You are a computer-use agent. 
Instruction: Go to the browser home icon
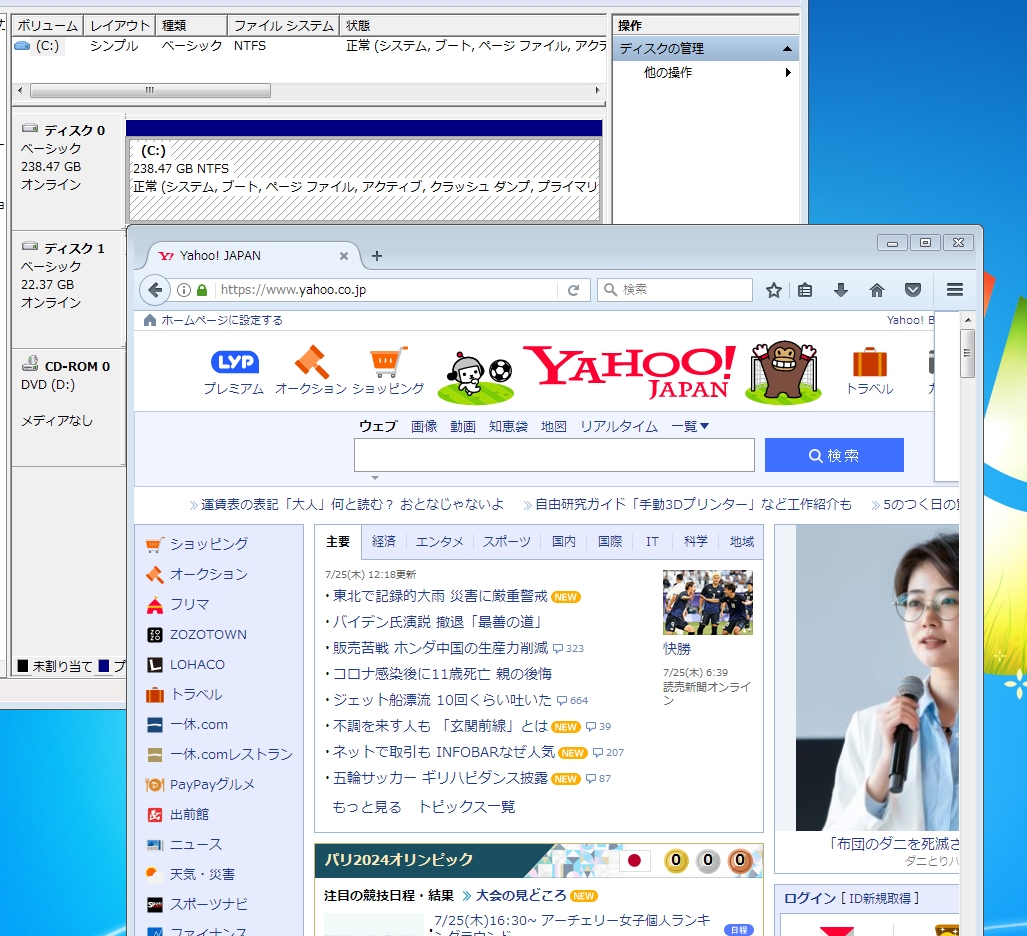coord(876,290)
